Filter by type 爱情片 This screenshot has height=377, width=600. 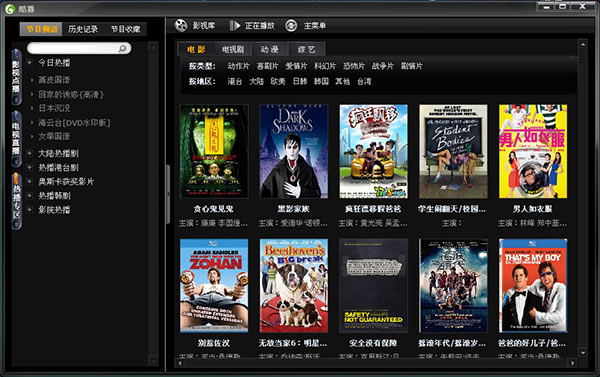tap(296, 66)
